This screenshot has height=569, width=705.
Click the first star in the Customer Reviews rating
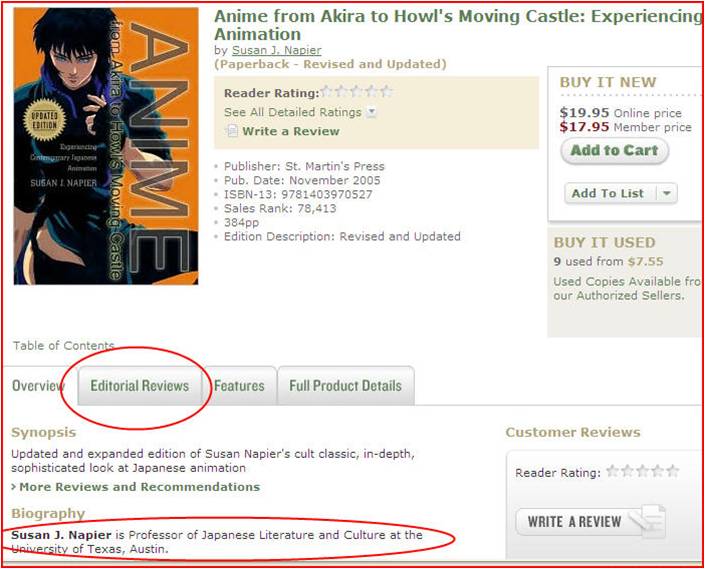pyautogui.click(x=613, y=471)
